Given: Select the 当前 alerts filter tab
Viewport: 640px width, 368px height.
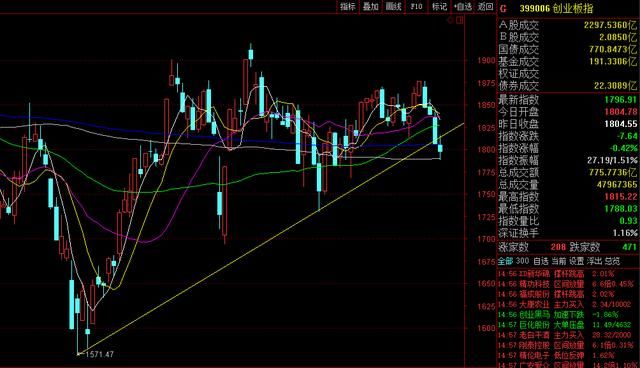Looking at the screenshot, I should pos(559,261).
